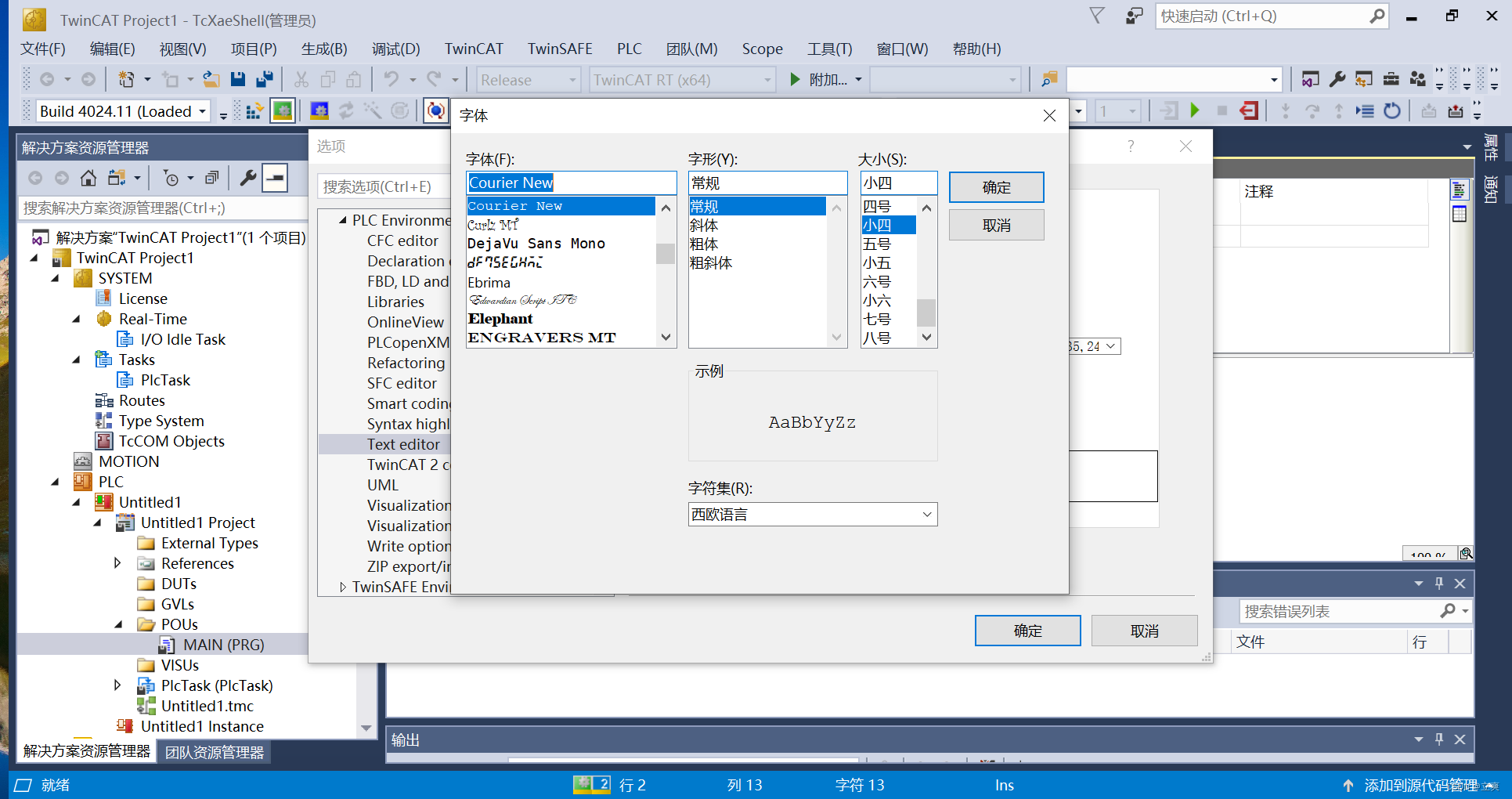Viewport: 1512px width, 799px height.
Task: Click the Save disk icon in toolbar
Action: point(238,79)
